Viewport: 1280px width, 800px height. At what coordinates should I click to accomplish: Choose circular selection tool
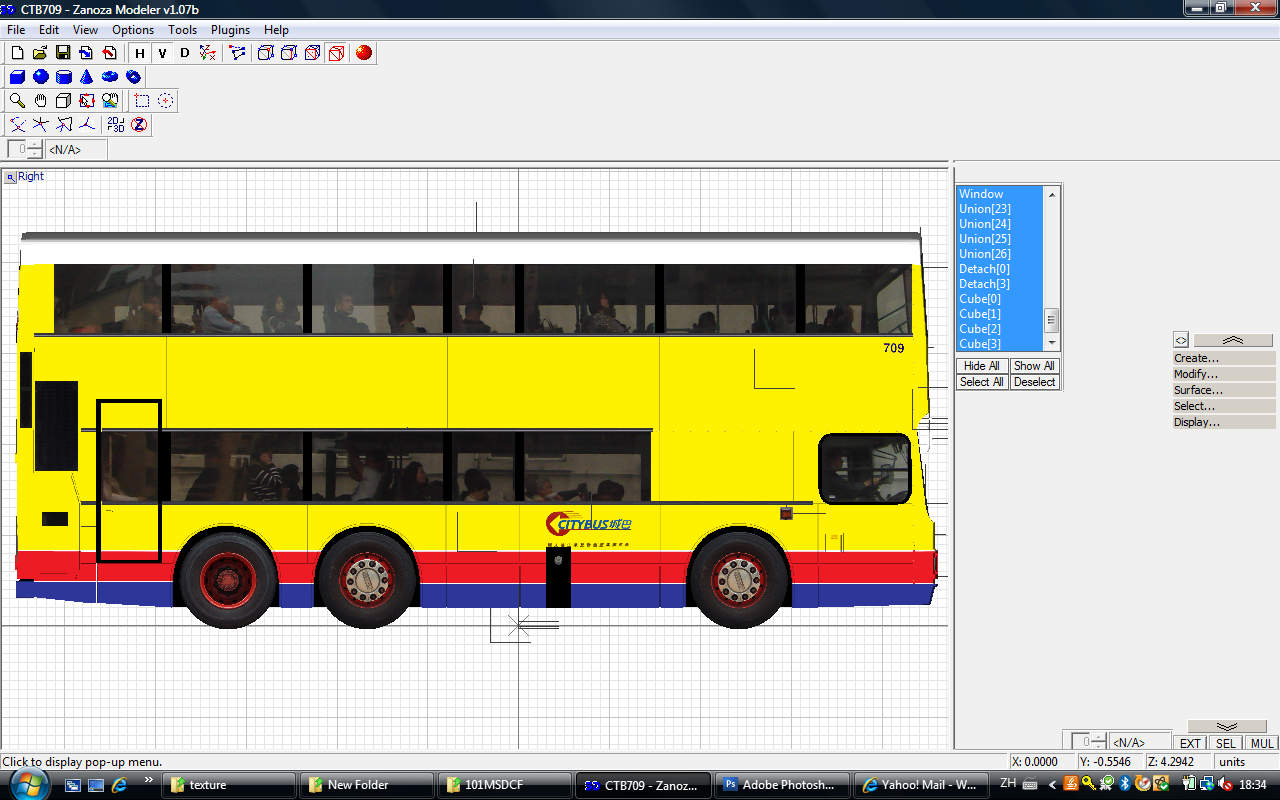tap(165, 101)
